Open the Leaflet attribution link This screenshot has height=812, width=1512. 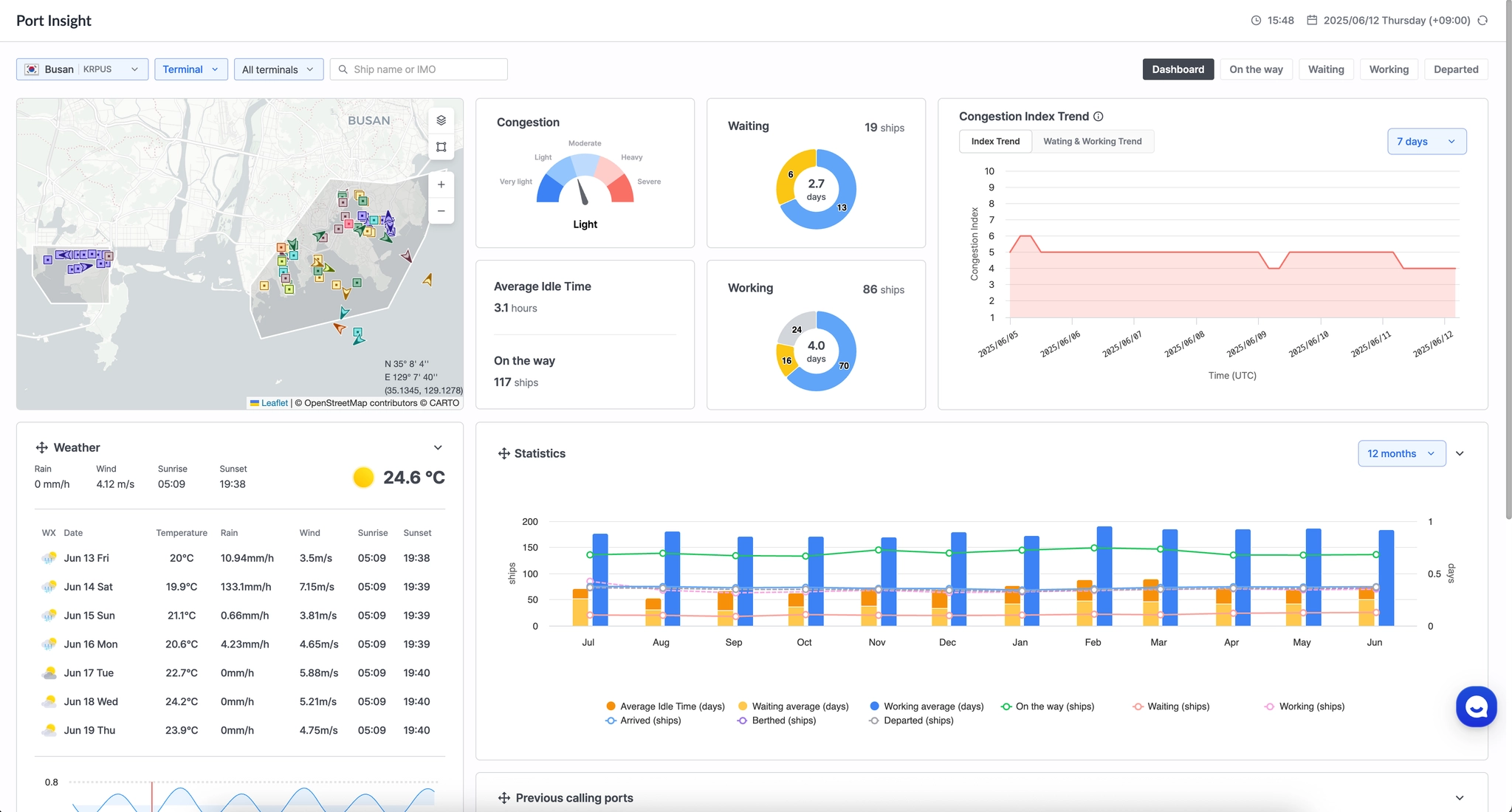[274, 403]
